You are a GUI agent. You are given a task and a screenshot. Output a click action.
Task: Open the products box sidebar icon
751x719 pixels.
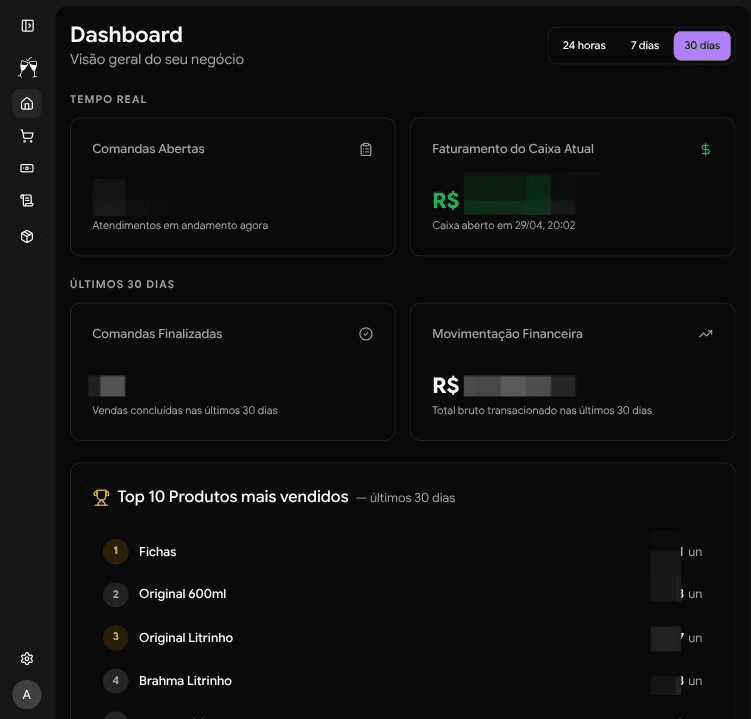tap(27, 236)
